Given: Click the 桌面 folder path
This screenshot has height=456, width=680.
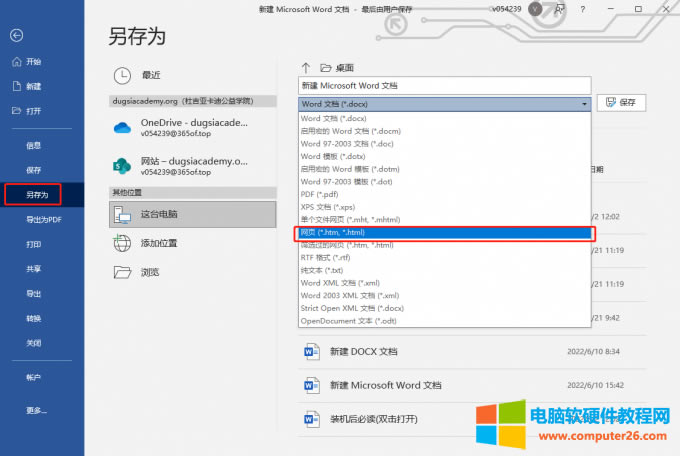Looking at the screenshot, I should (x=337, y=68).
